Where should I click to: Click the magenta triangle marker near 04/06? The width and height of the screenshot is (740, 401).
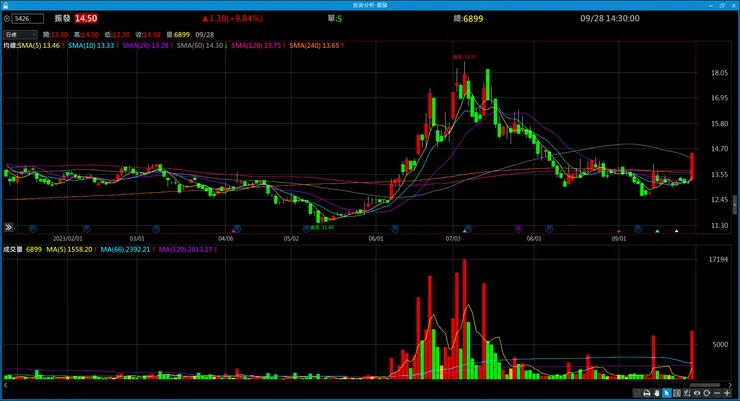point(233,231)
